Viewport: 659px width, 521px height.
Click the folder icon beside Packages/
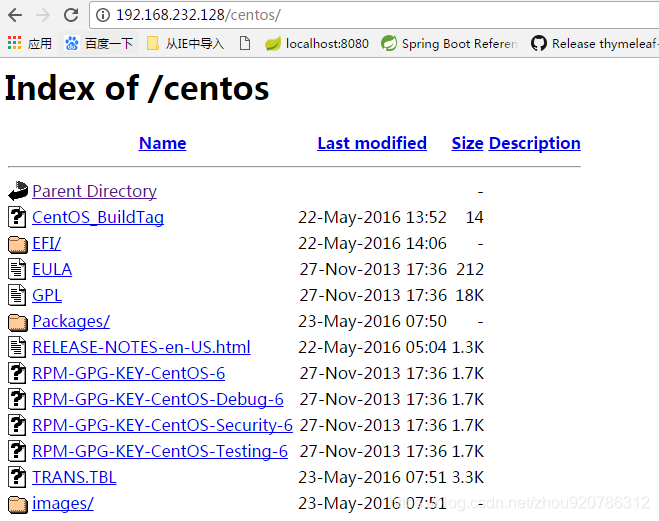(x=18, y=322)
